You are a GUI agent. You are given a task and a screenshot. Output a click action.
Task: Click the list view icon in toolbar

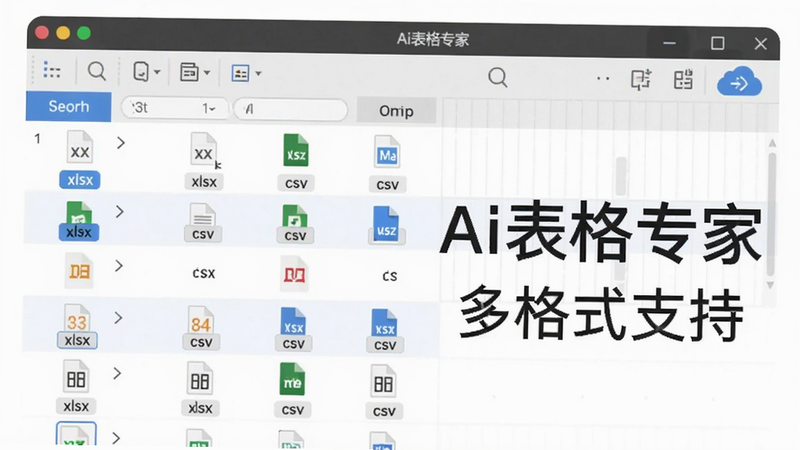(x=52, y=70)
